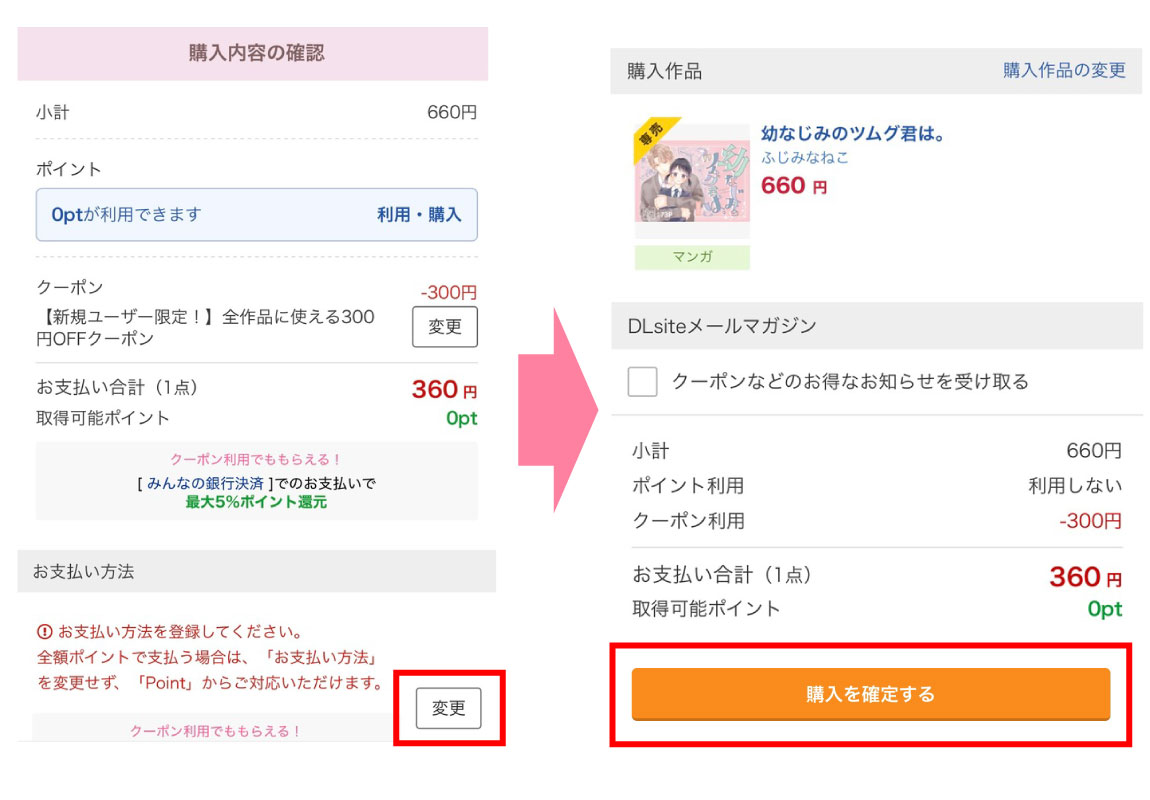Viewport: 1150px width, 800px height.
Task: Select the green マンガ category tag
Action: pyautogui.click(x=691, y=257)
